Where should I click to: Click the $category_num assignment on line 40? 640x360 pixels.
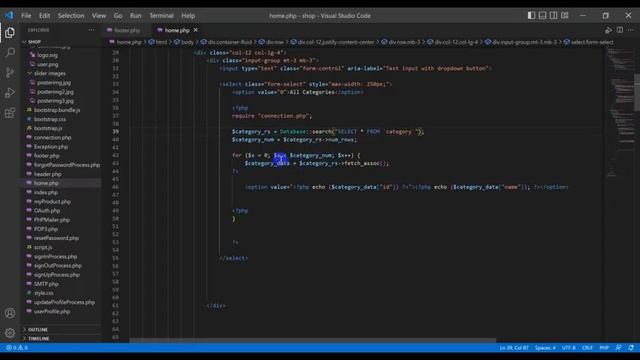294,140
